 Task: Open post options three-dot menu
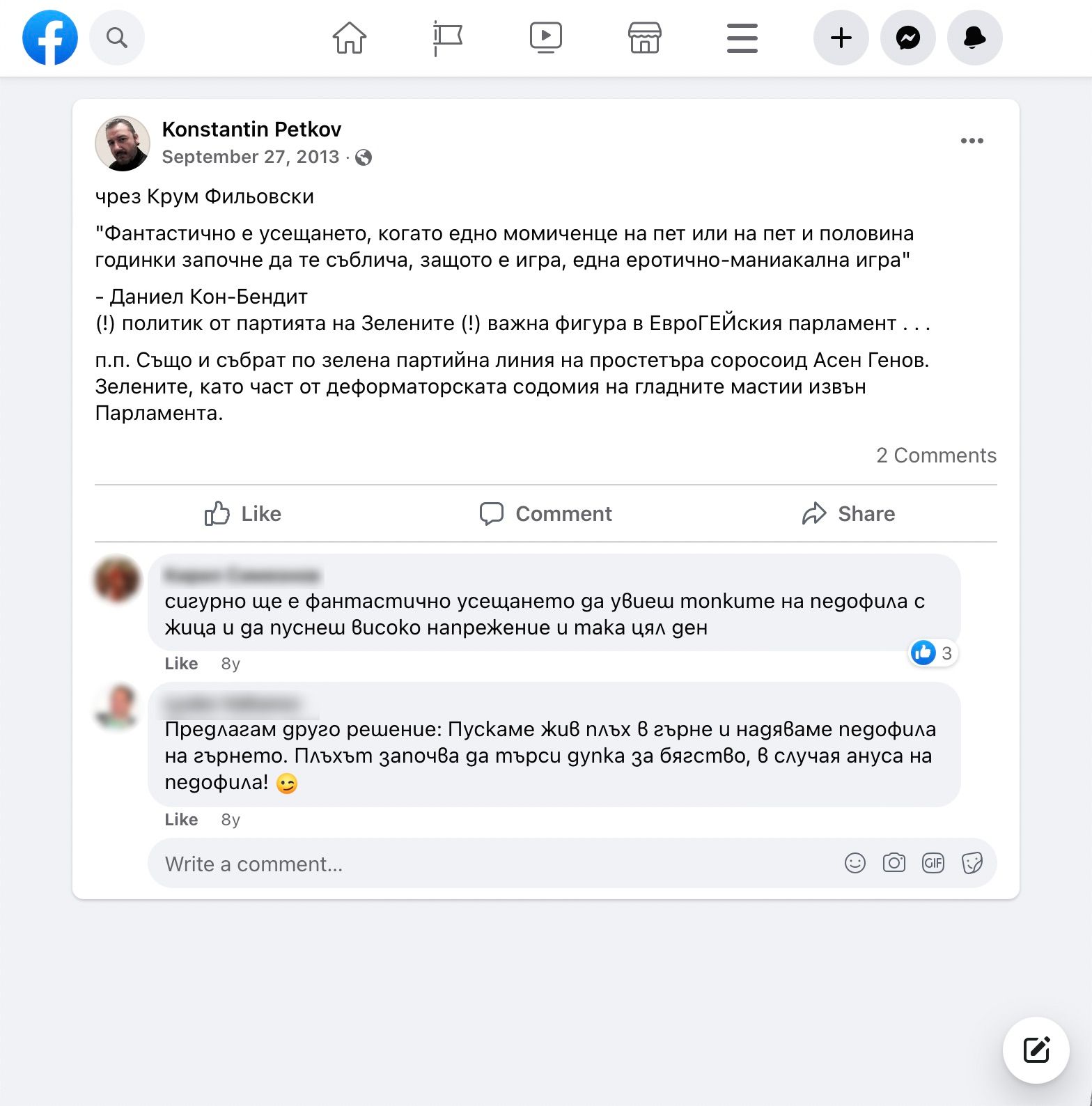972,141
